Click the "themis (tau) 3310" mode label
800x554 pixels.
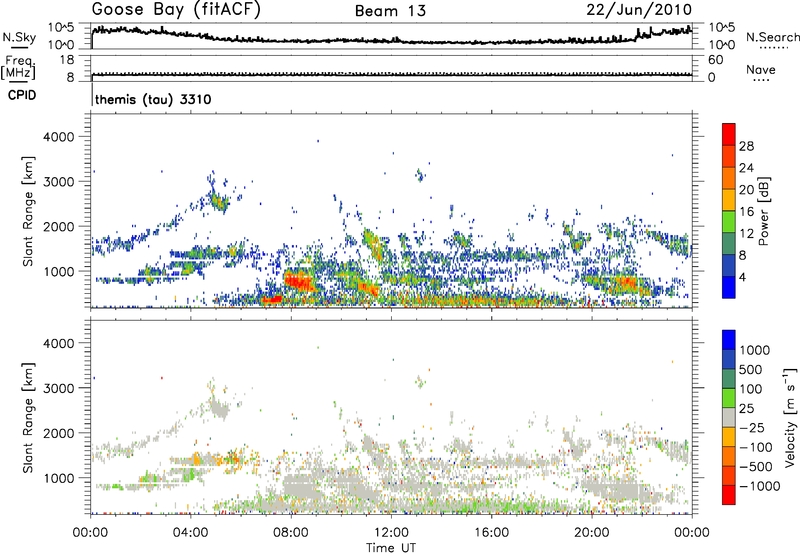(x=153, y=99)
